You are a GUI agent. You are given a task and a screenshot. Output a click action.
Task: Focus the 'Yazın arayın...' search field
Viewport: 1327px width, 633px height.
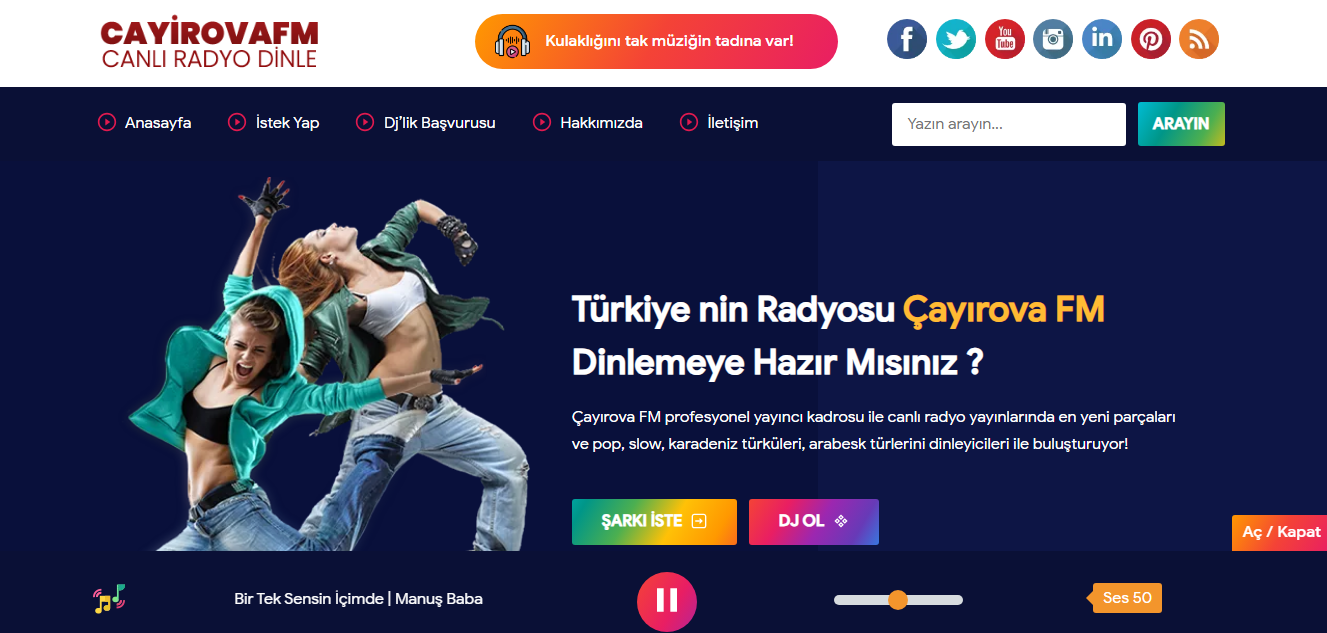pos(1009,124)
